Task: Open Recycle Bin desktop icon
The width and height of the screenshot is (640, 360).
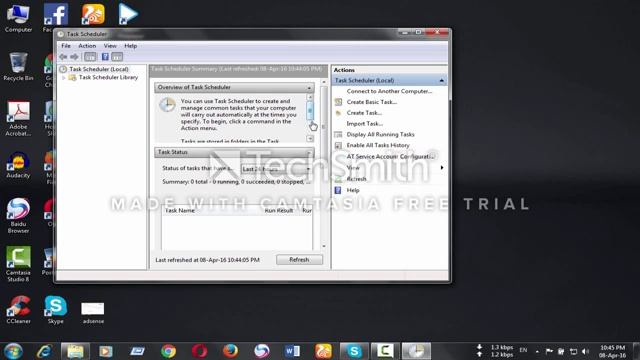Action: [18, 67]
